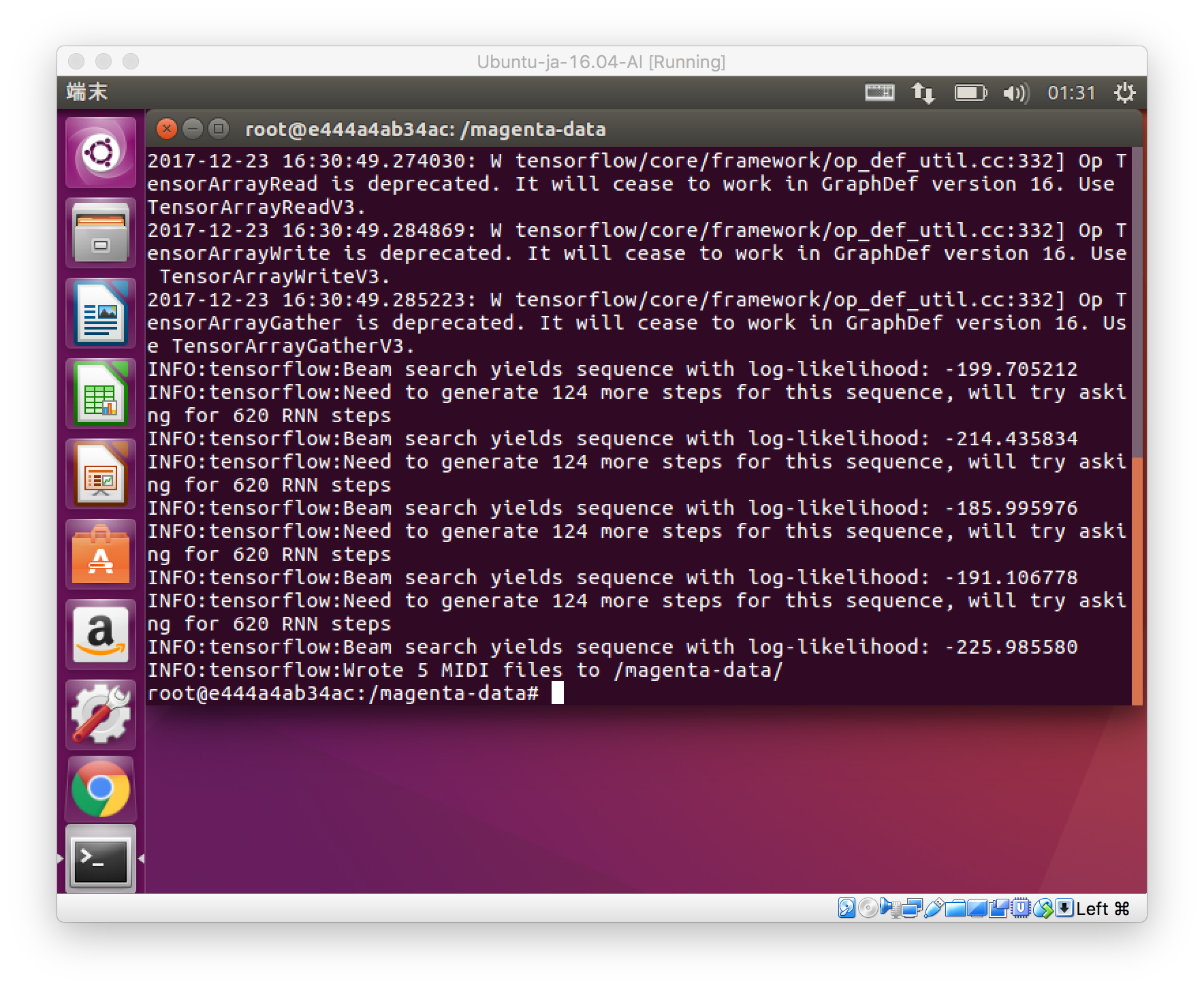Click VirtualBox optical disc status icon
The image size is (1204, 990).
(x=868, y=908)
